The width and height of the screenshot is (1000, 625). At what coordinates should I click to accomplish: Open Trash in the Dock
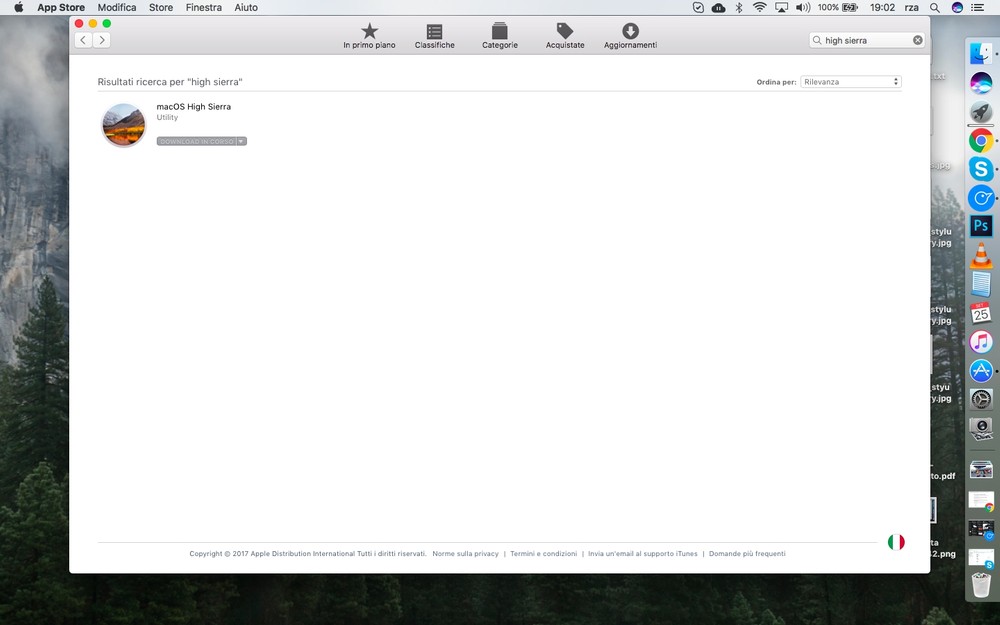point(981,584)
